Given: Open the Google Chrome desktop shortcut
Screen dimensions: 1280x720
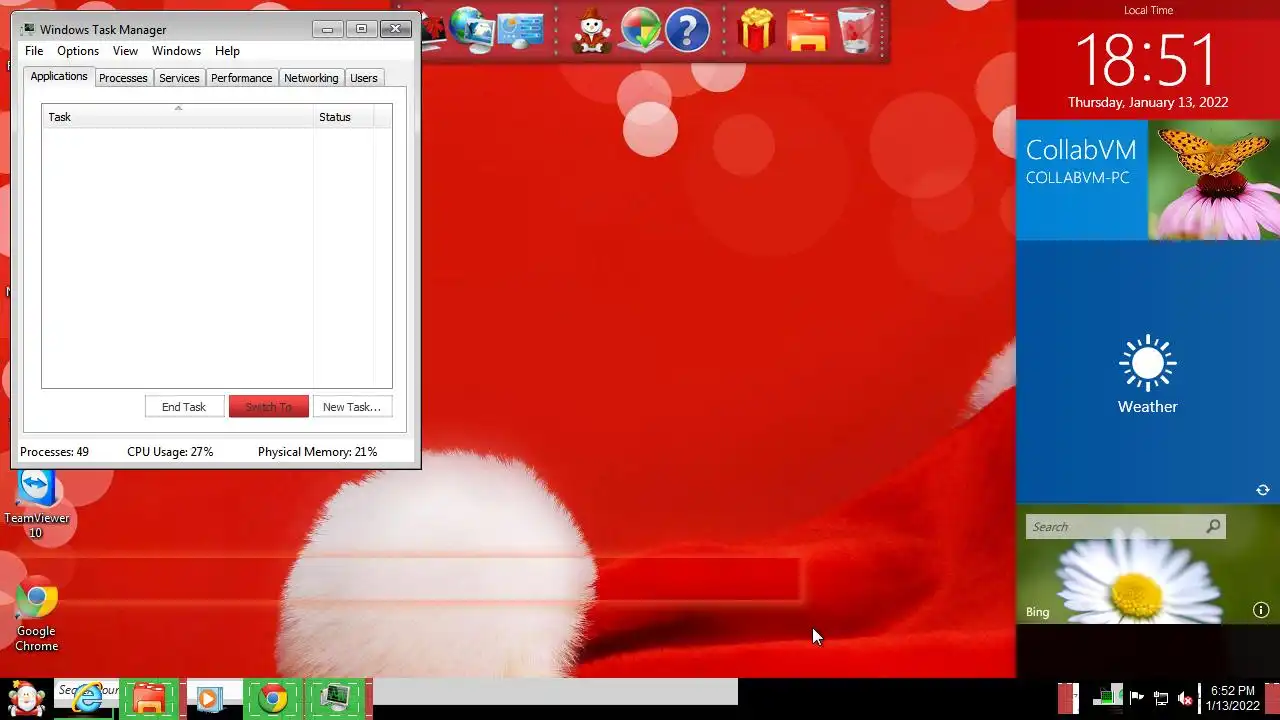Looking at the screenshot, I should 37,615.
